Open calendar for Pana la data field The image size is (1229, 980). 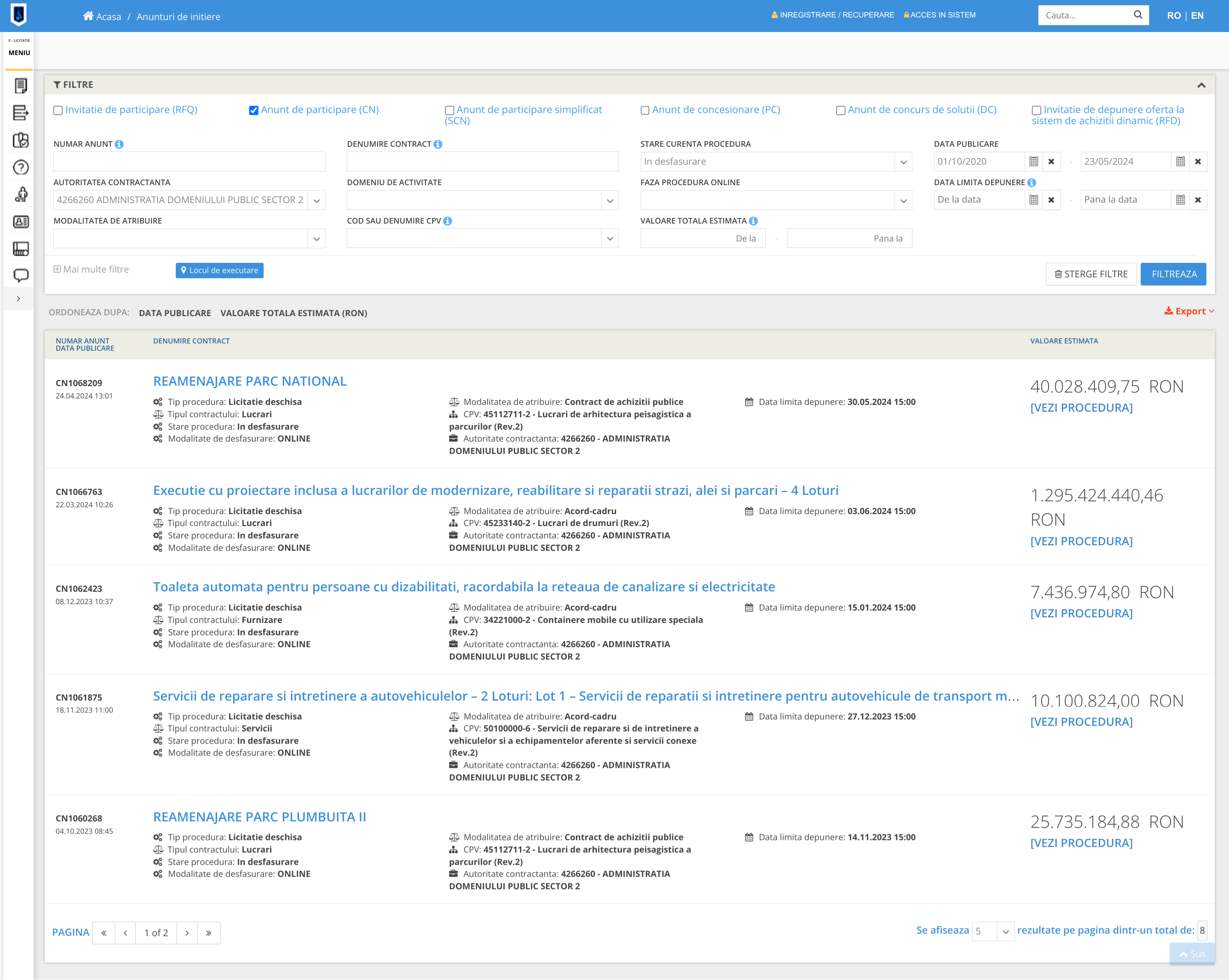point(1180,200)
